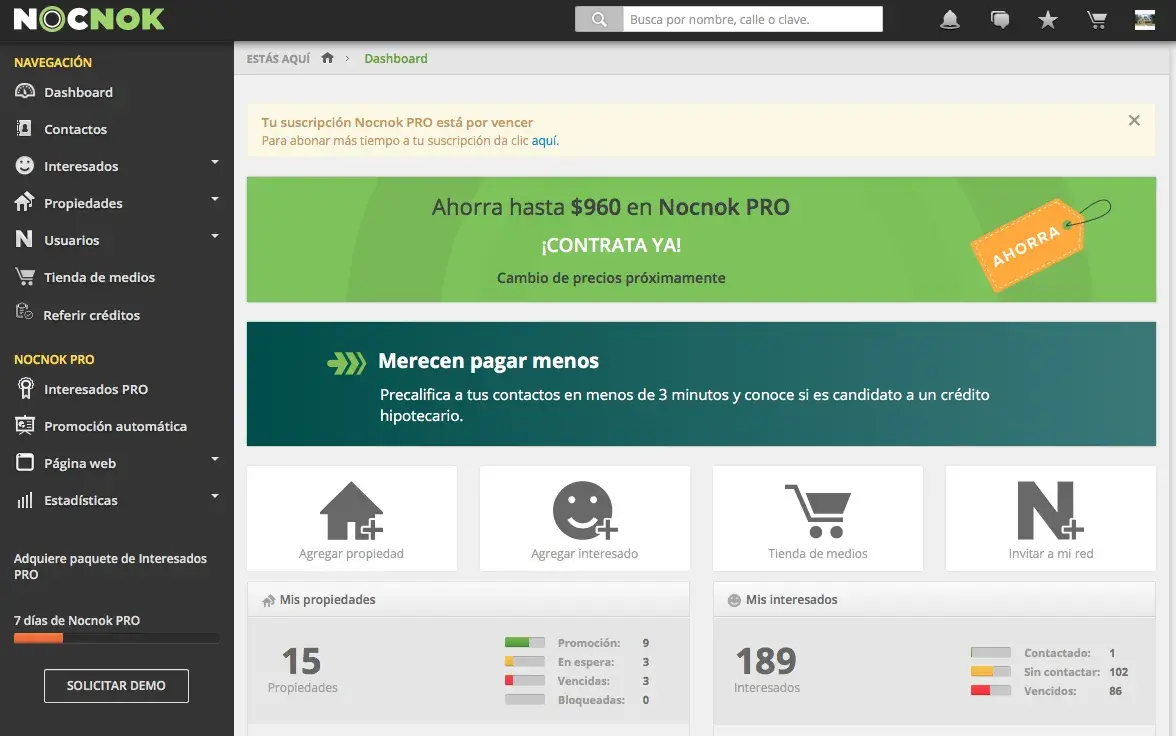Click the 'En espera:' row
This screenshot has height=736, width=1176.
(x=578, y=662)
